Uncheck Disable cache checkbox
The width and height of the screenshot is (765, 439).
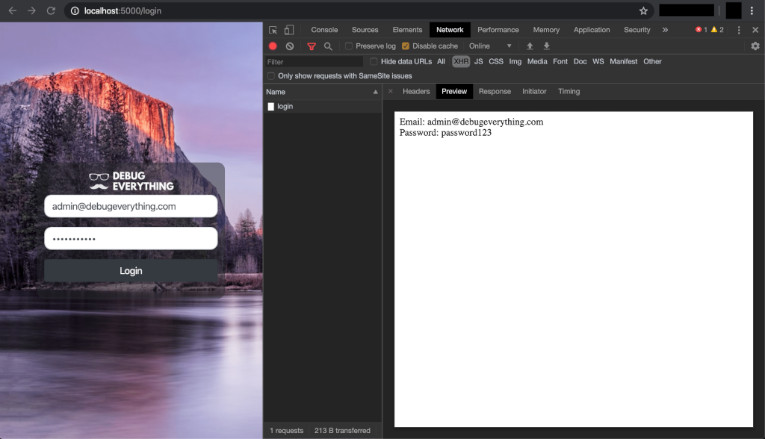[405, 46]
